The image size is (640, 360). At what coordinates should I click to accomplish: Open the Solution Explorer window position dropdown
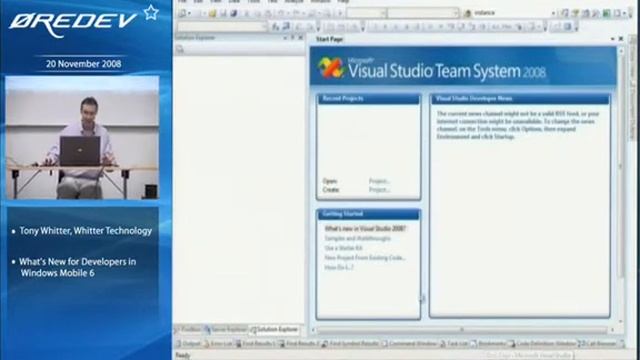tap(285, 38)
